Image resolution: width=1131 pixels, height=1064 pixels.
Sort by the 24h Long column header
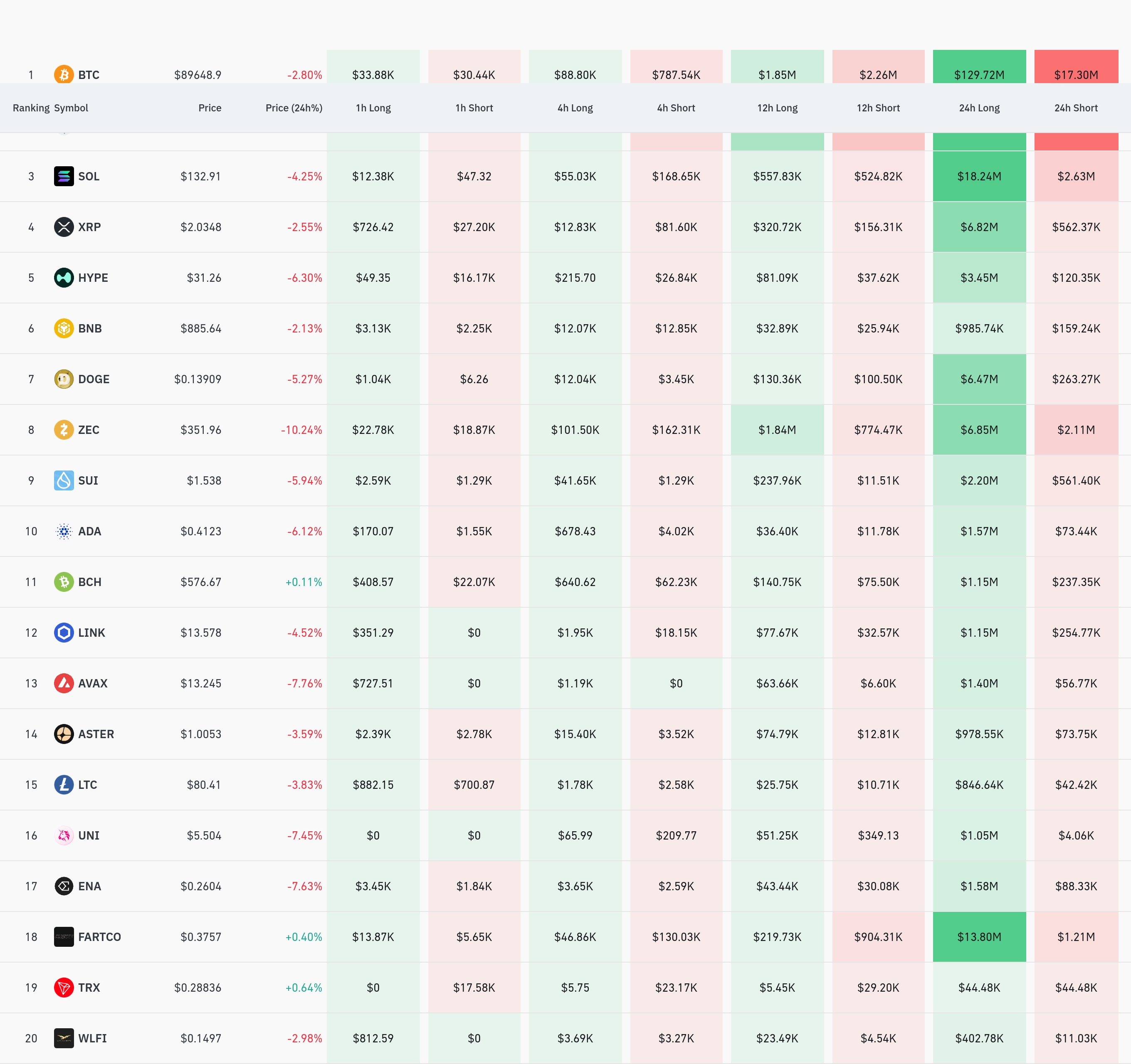point(978,108)
